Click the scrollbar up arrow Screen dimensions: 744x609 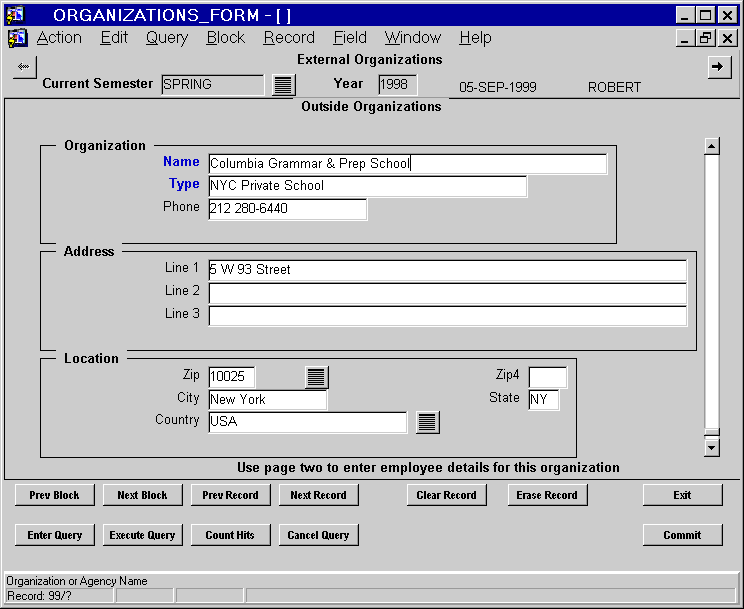[x=712, y=146]
